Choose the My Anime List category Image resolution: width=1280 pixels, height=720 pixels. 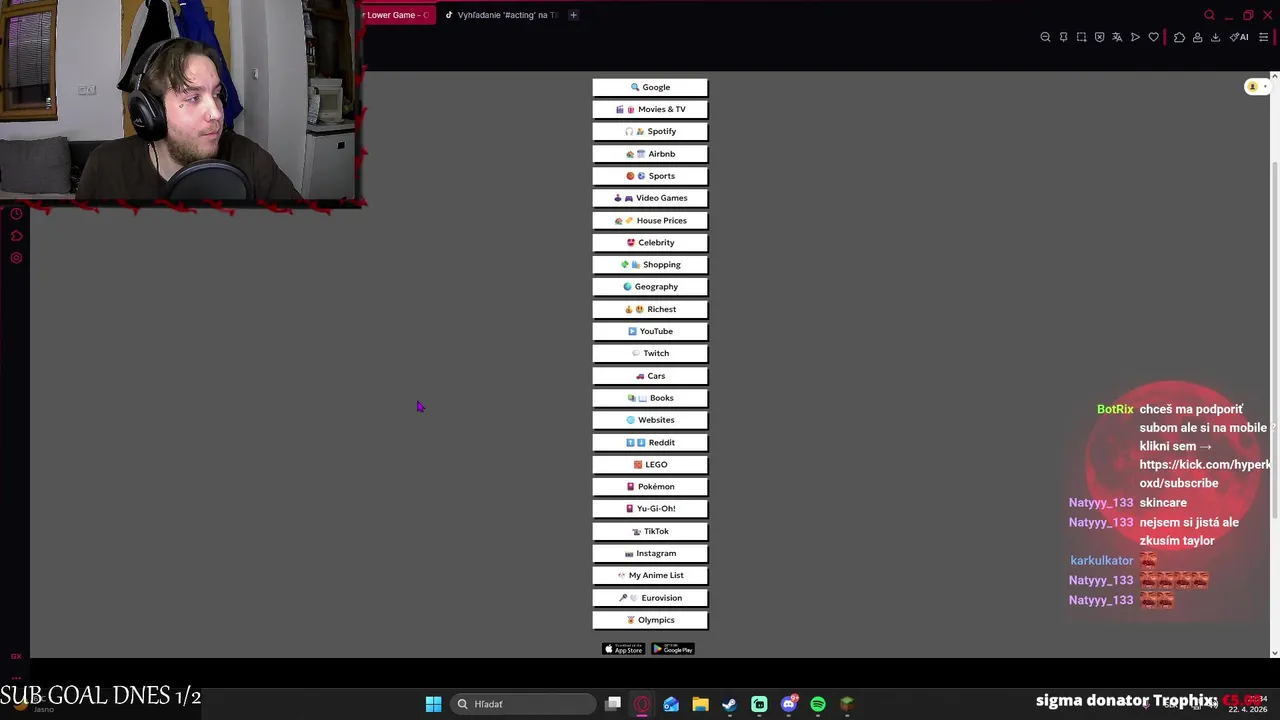650,575
